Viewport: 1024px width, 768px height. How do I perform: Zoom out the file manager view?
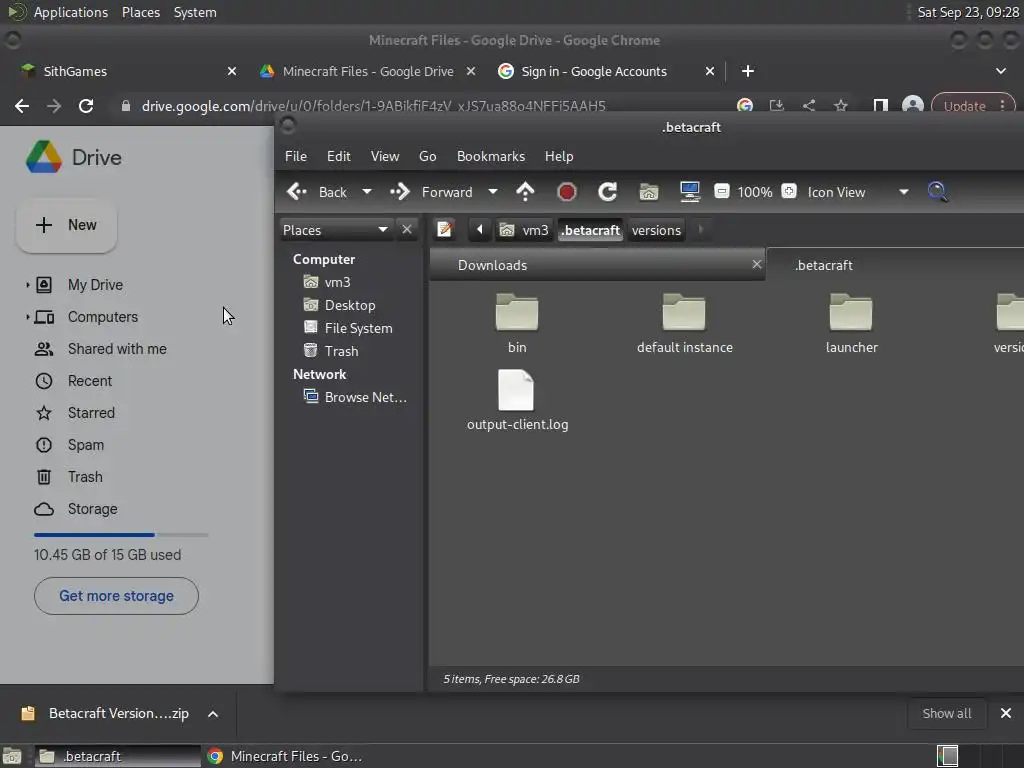(x=722, y=191)
